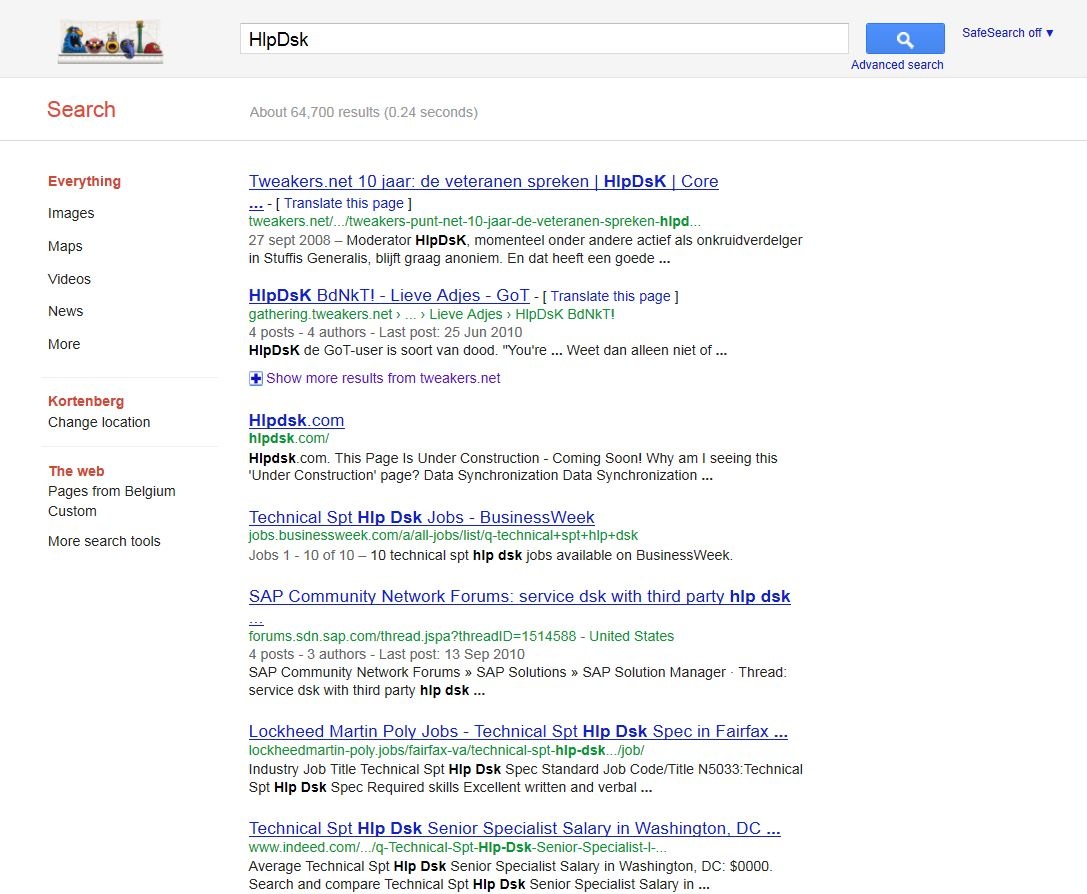Screen dimensions: 1087x894
Task: Open the SafeSearch off dropdown
Action: tap(1007, 33)
